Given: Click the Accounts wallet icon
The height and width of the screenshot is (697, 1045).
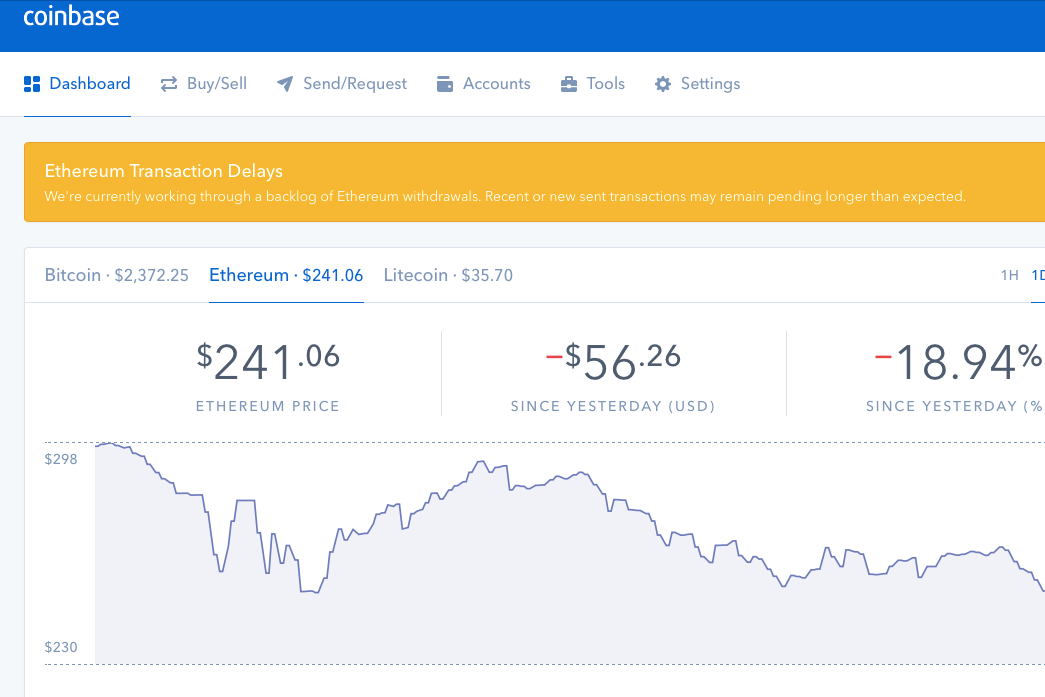Looking at the screenshot, I should click(x=445, y=84).
